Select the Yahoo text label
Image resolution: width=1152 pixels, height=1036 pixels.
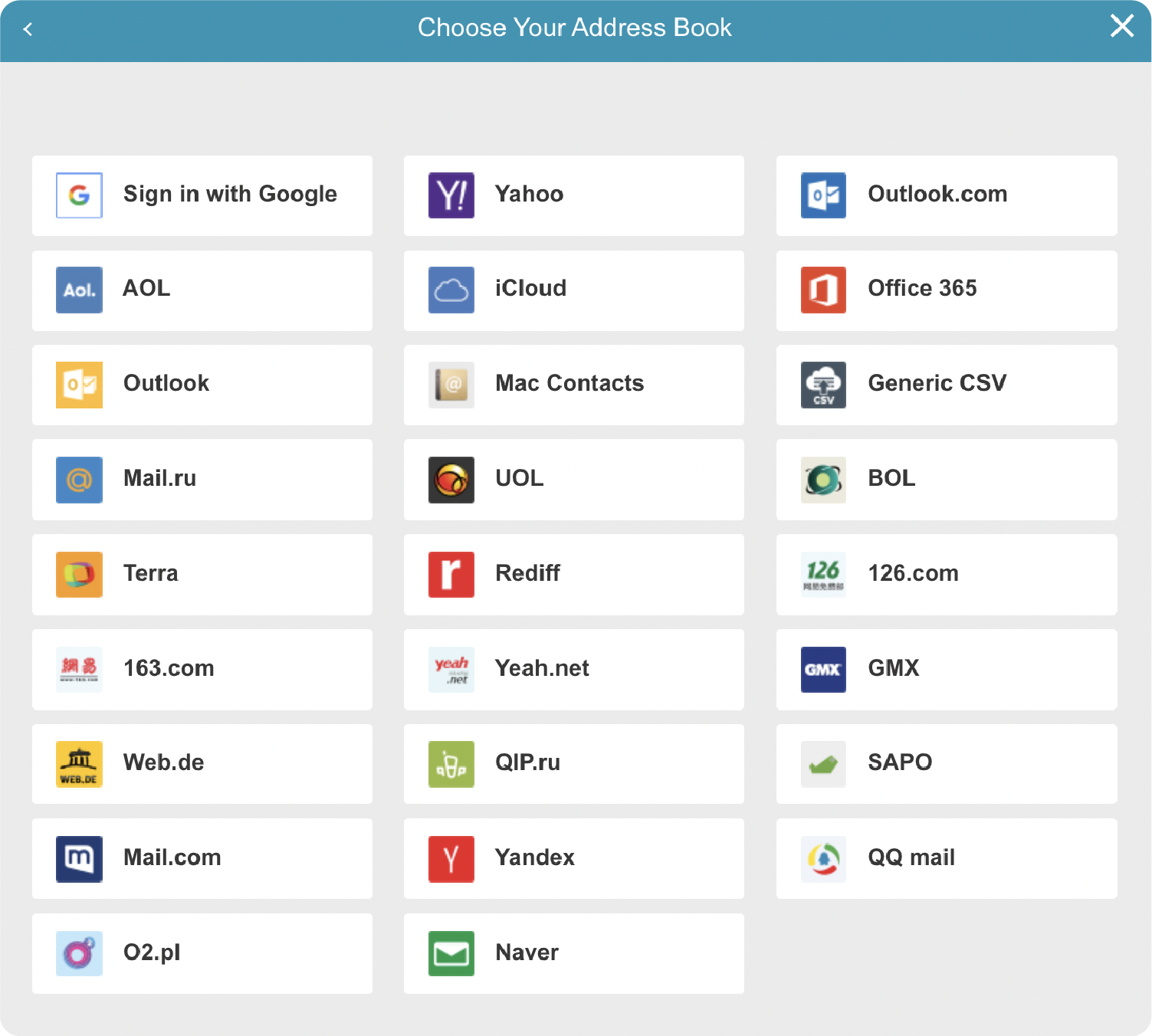pos(530,194)
